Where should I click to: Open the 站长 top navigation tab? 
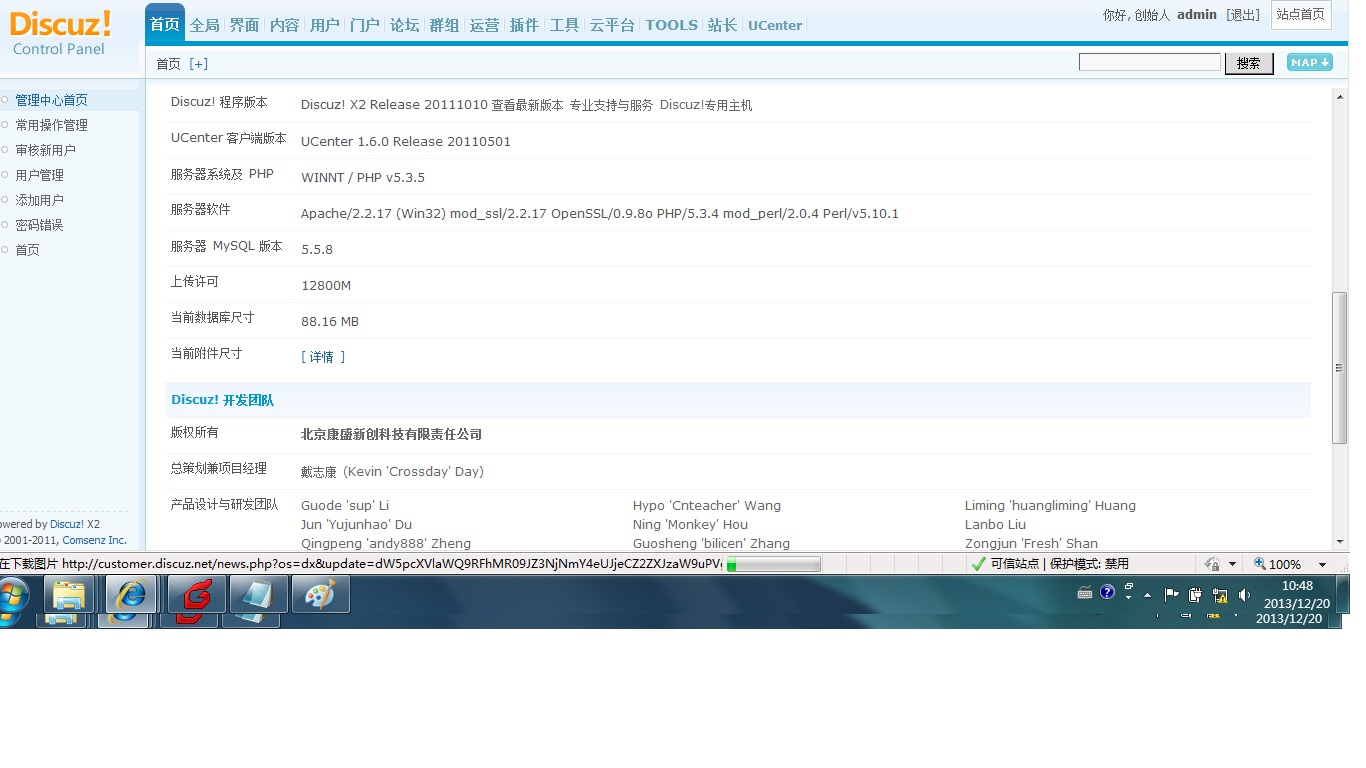click(721, 25)
